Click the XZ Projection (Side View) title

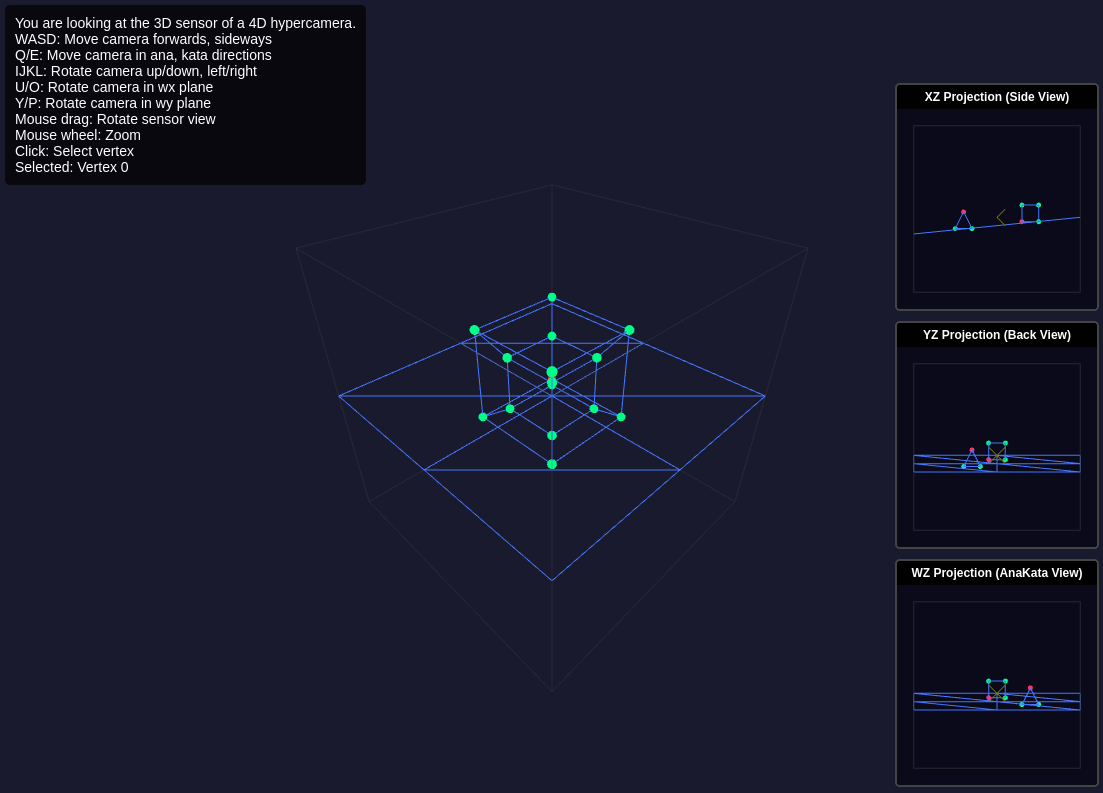click(x=996, y=97)
